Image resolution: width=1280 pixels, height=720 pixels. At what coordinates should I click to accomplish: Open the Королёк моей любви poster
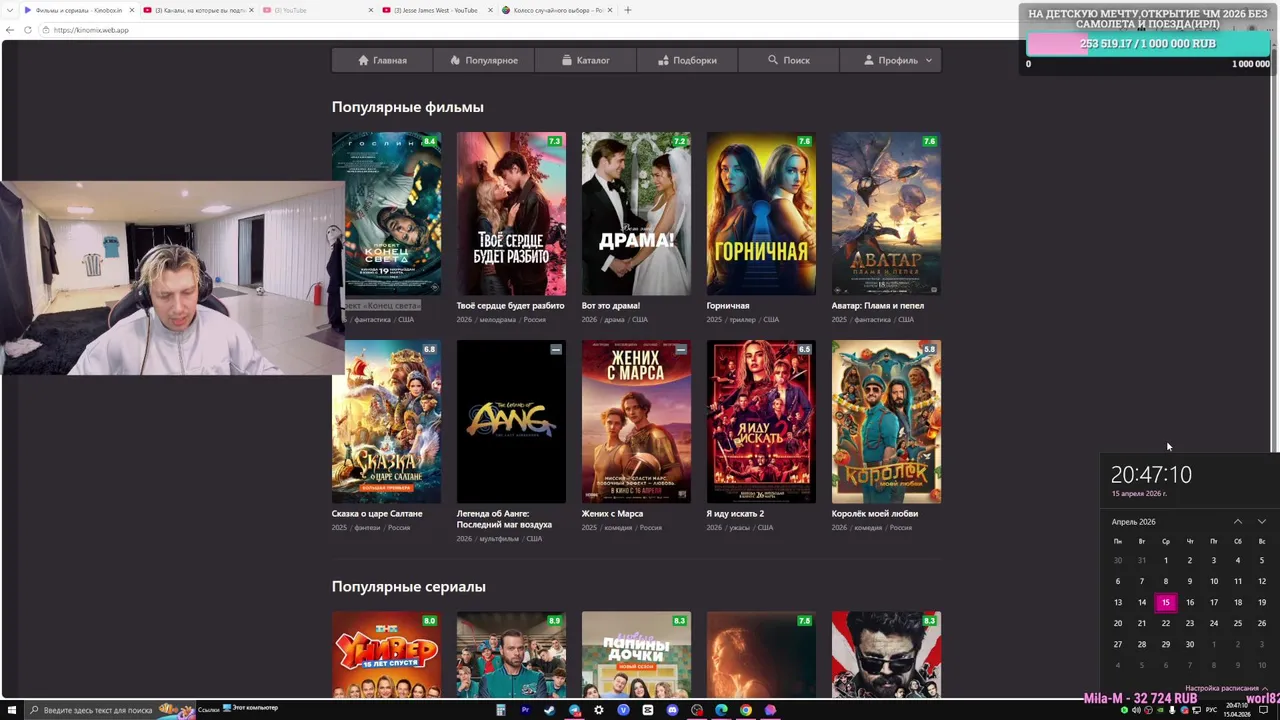886,421
